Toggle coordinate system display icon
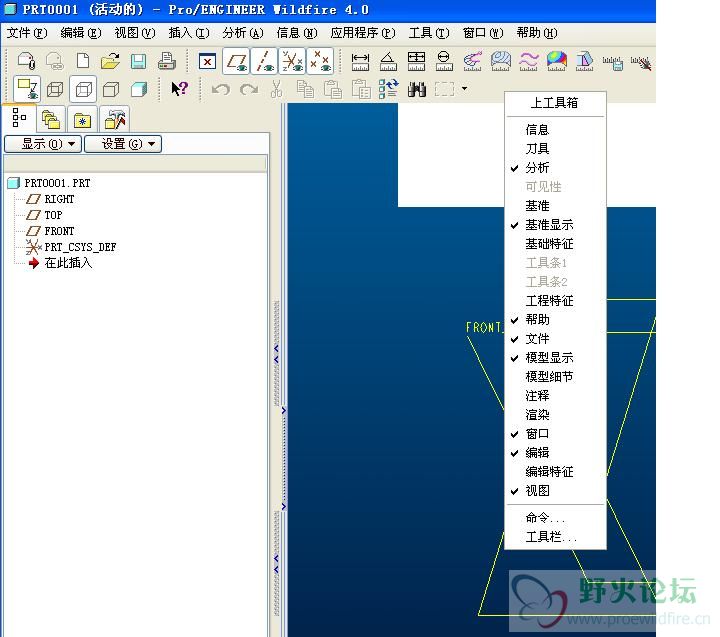 tap(292, 61)
